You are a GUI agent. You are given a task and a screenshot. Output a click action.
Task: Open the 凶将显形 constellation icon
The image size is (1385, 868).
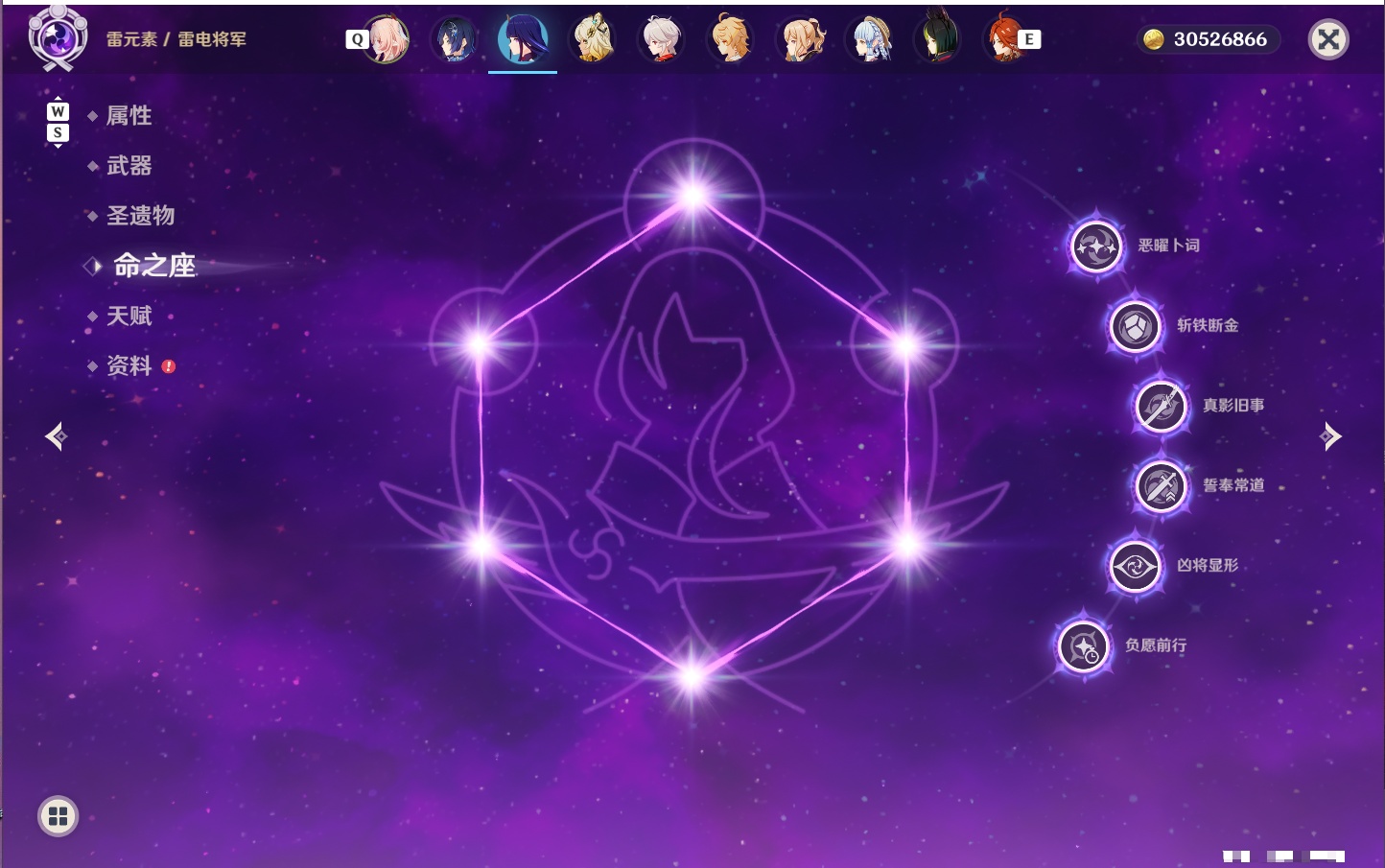coord(1136,566)
